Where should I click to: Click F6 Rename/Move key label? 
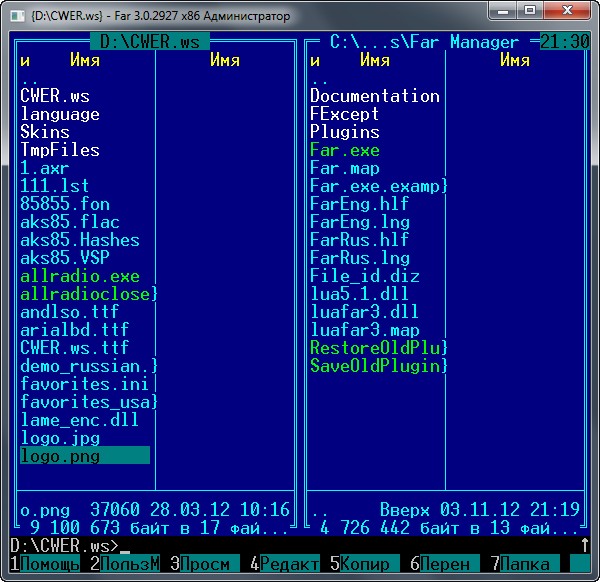point(444,564)
